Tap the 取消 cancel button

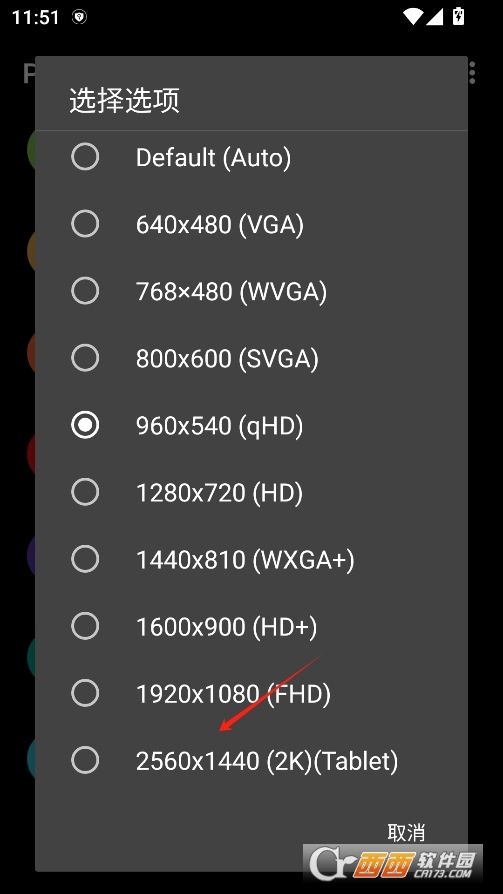[406, 832]
